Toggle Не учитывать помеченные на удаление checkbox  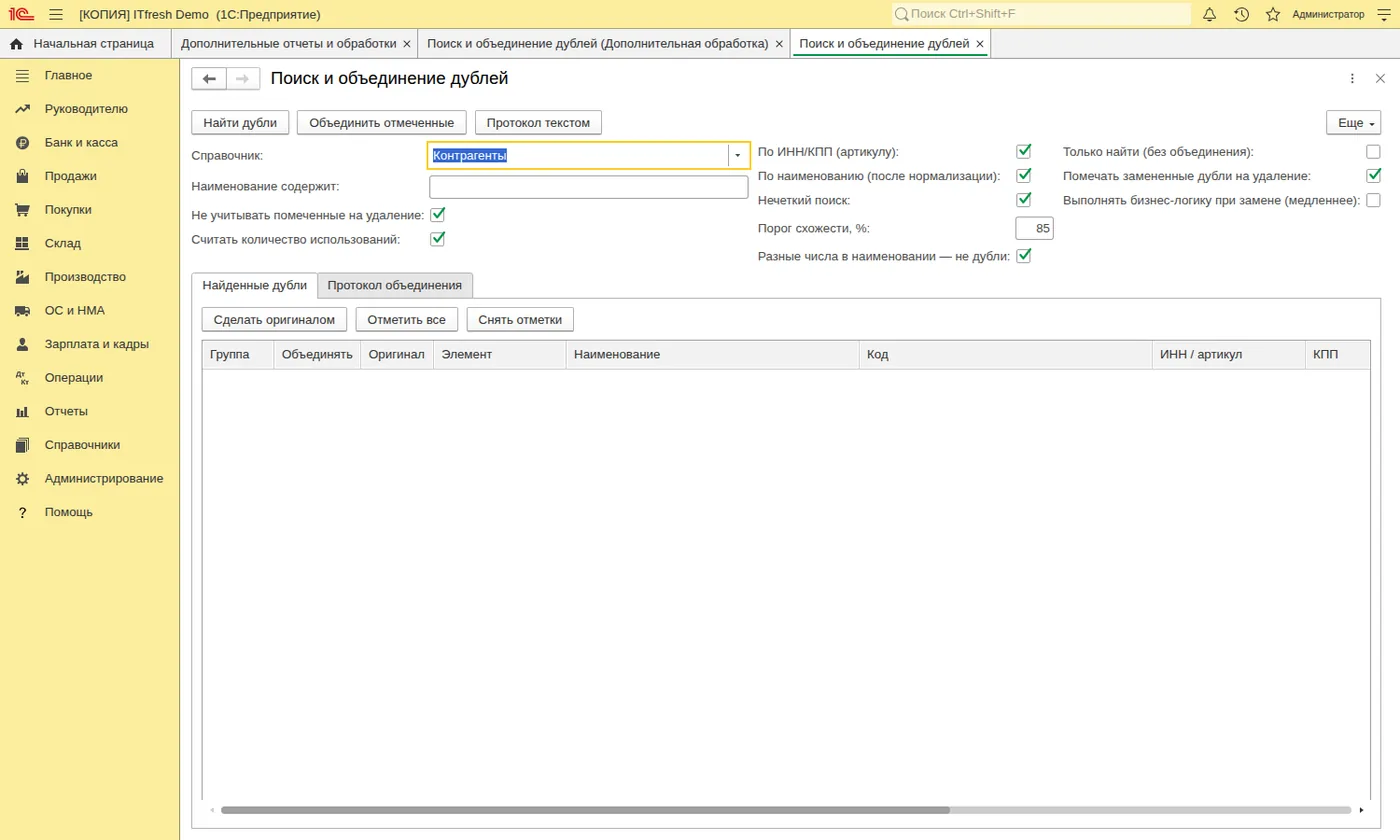click(437, 214)
